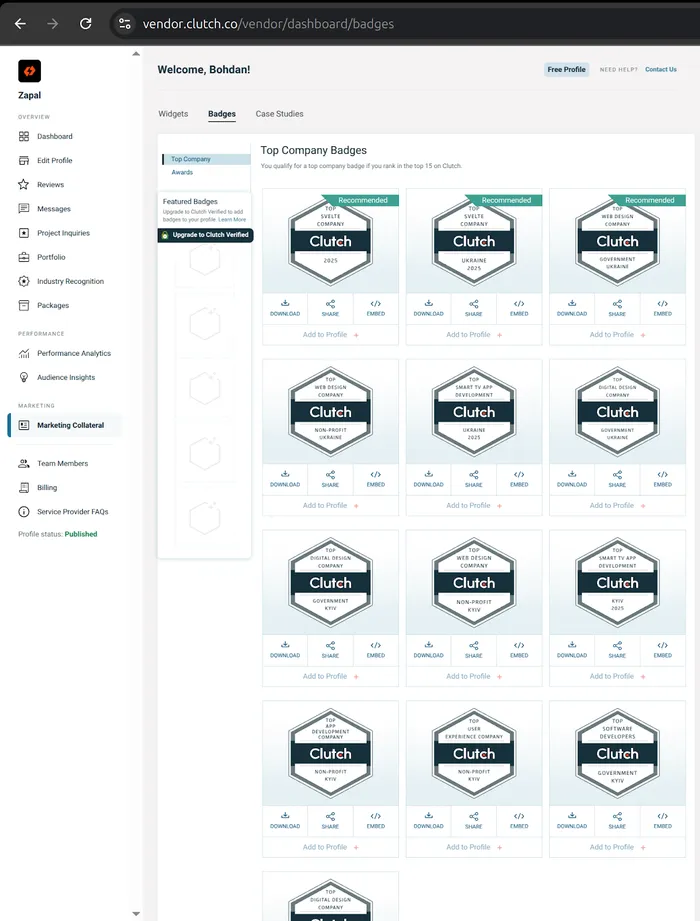The width and height of the screenshot is (700, 921).
Task: Download App Development Non-Profit Kyiv badge
Action: point(285,821)
